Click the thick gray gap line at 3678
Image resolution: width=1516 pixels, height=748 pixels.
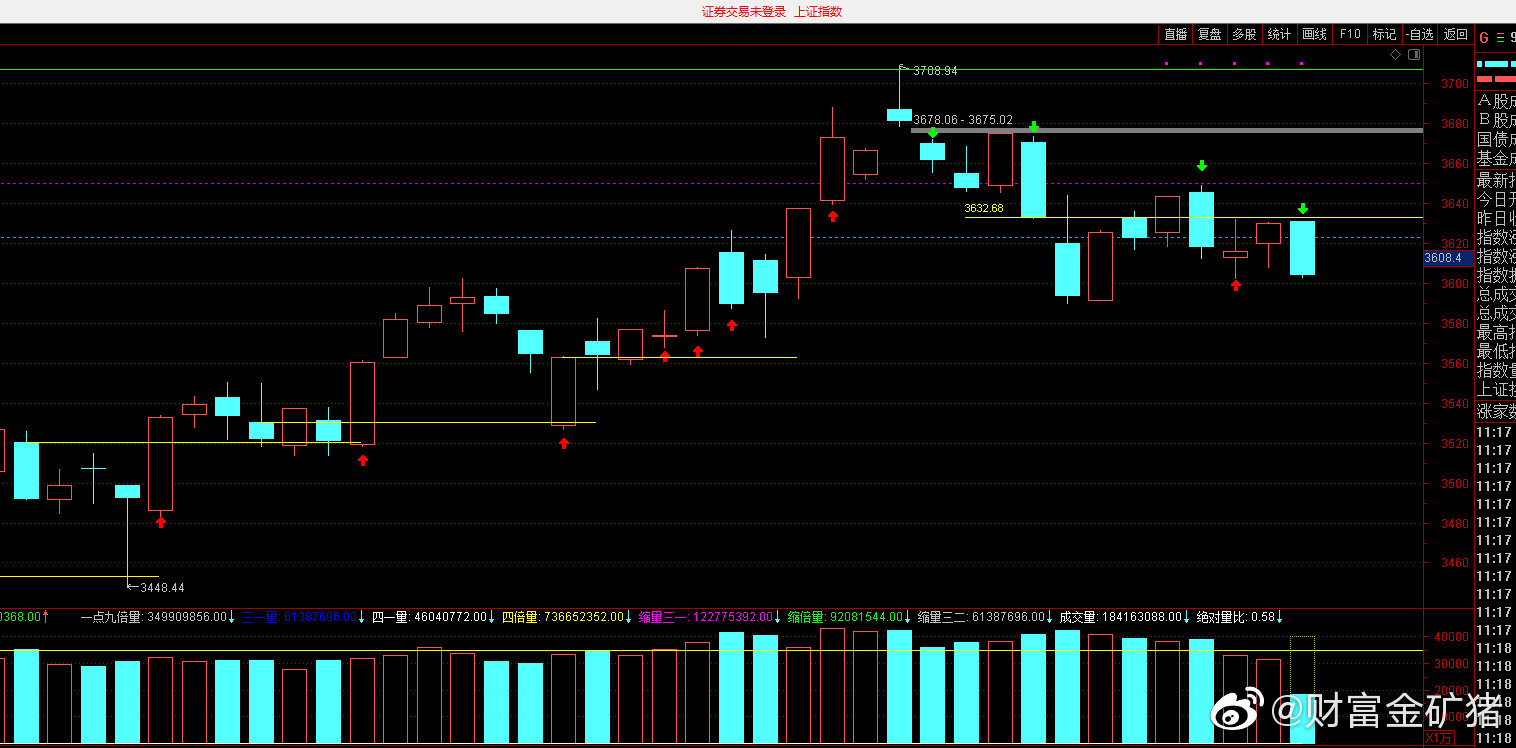[1166, 130]
